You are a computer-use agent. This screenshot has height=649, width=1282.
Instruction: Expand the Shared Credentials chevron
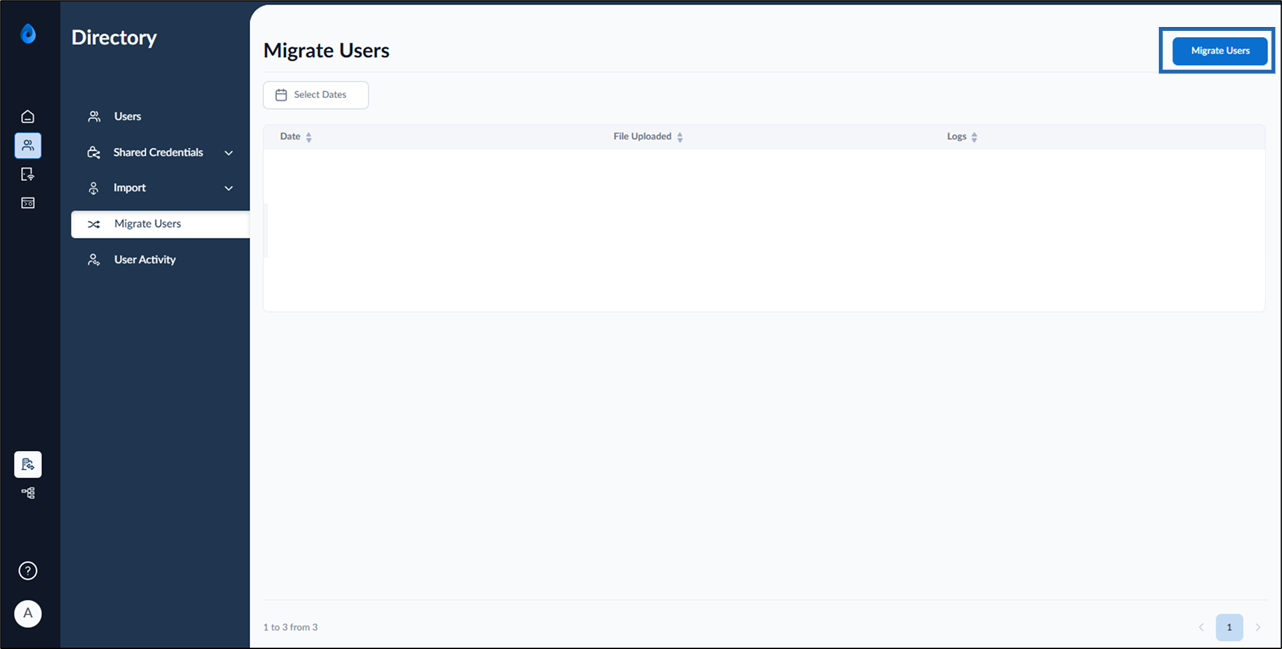coord(229,153)
